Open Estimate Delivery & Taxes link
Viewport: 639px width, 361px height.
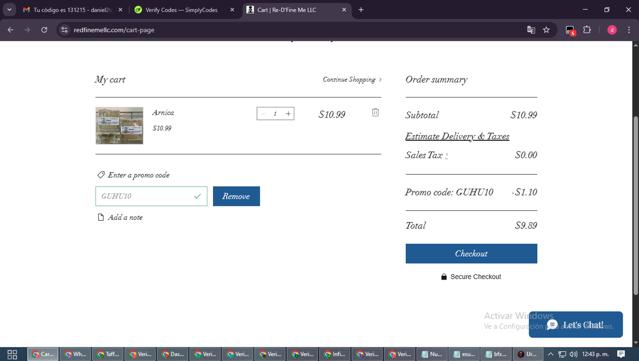click(457, 136)
